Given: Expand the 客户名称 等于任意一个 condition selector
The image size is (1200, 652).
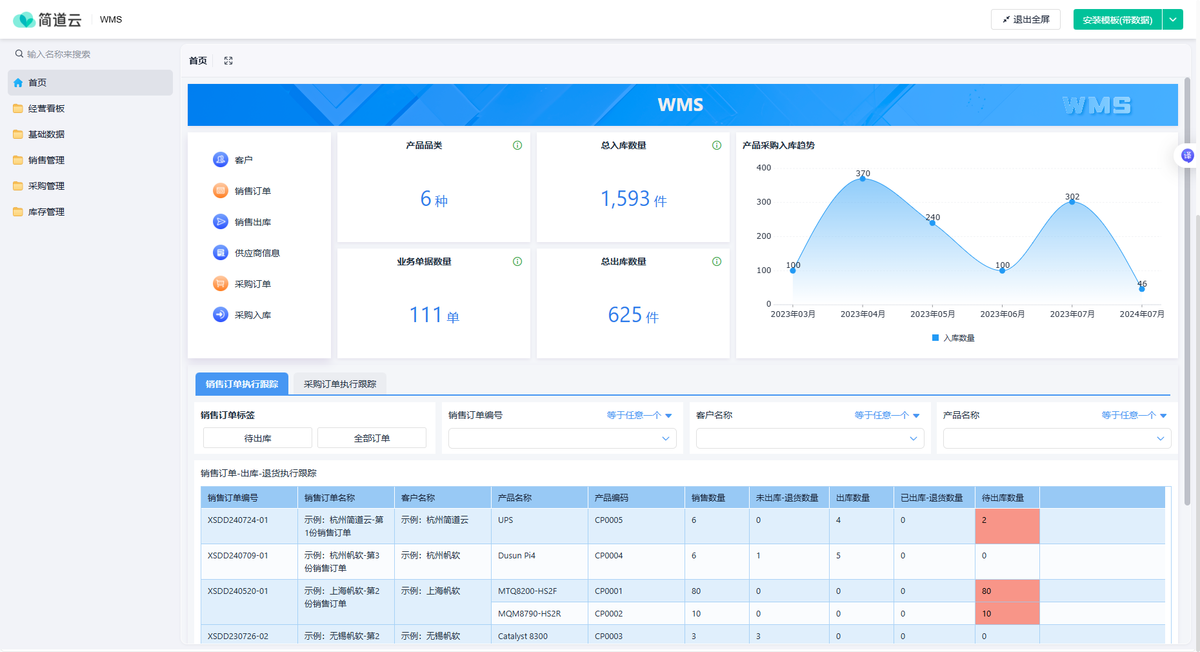Looking at the screenshot, I should (887, 415).
